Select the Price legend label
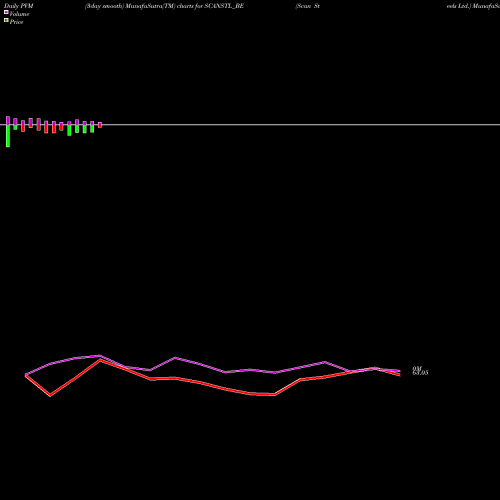This screenshot has width=500, height=500. tap(16, 22)
